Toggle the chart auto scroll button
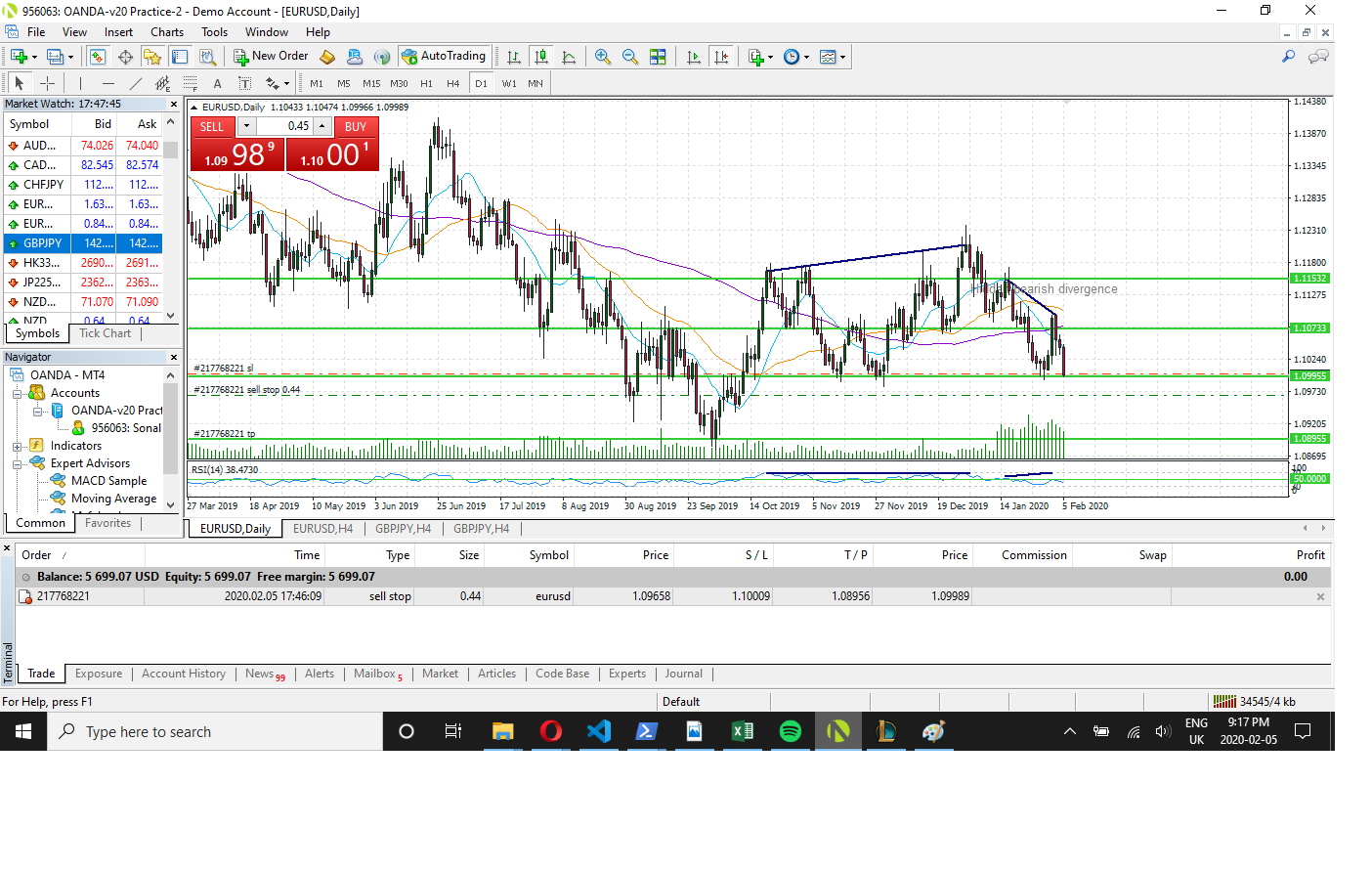The image size is (1372, 871). [x=694, y=57]
